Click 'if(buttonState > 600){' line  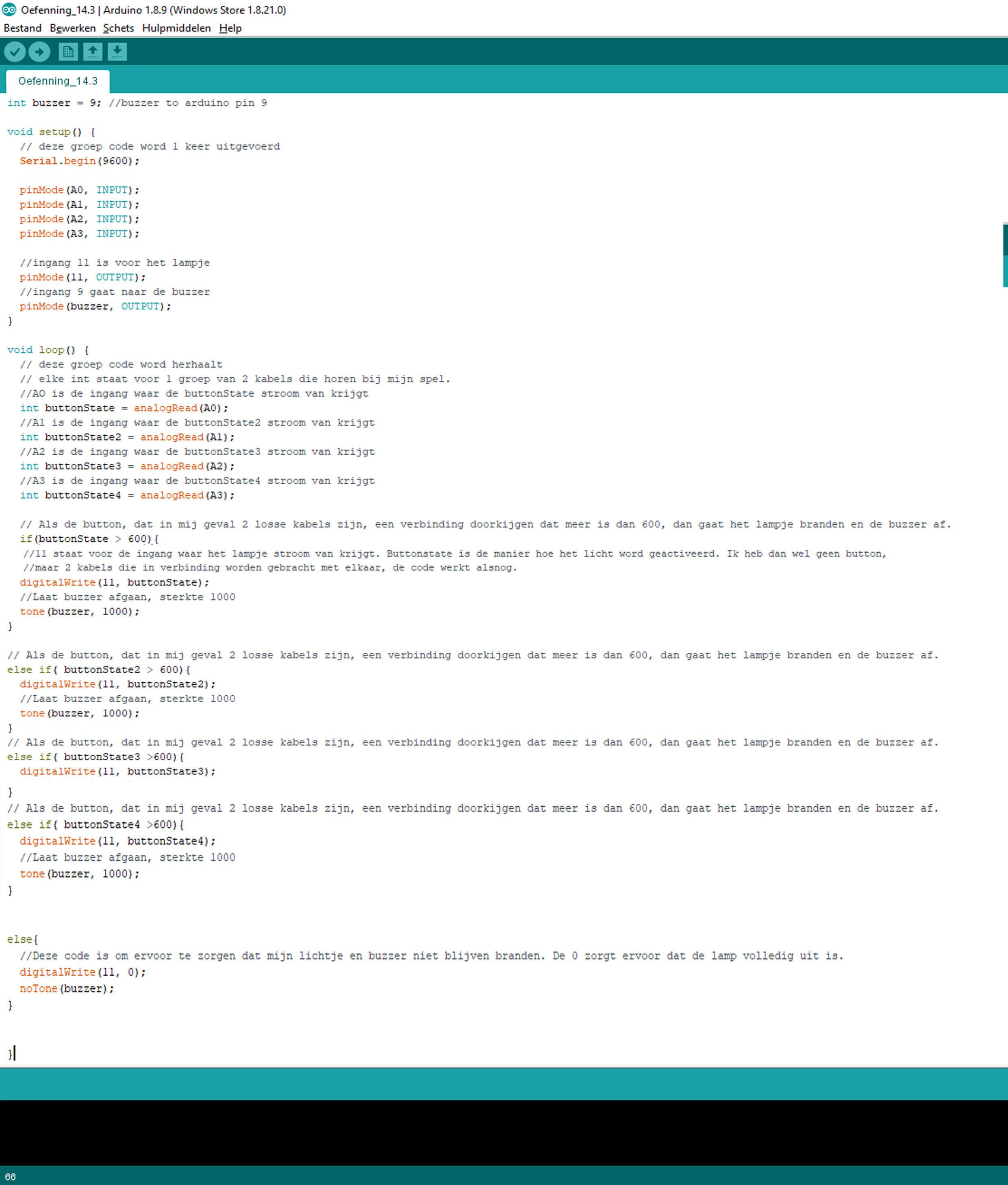pyautogui.click(x=89, y=539)
